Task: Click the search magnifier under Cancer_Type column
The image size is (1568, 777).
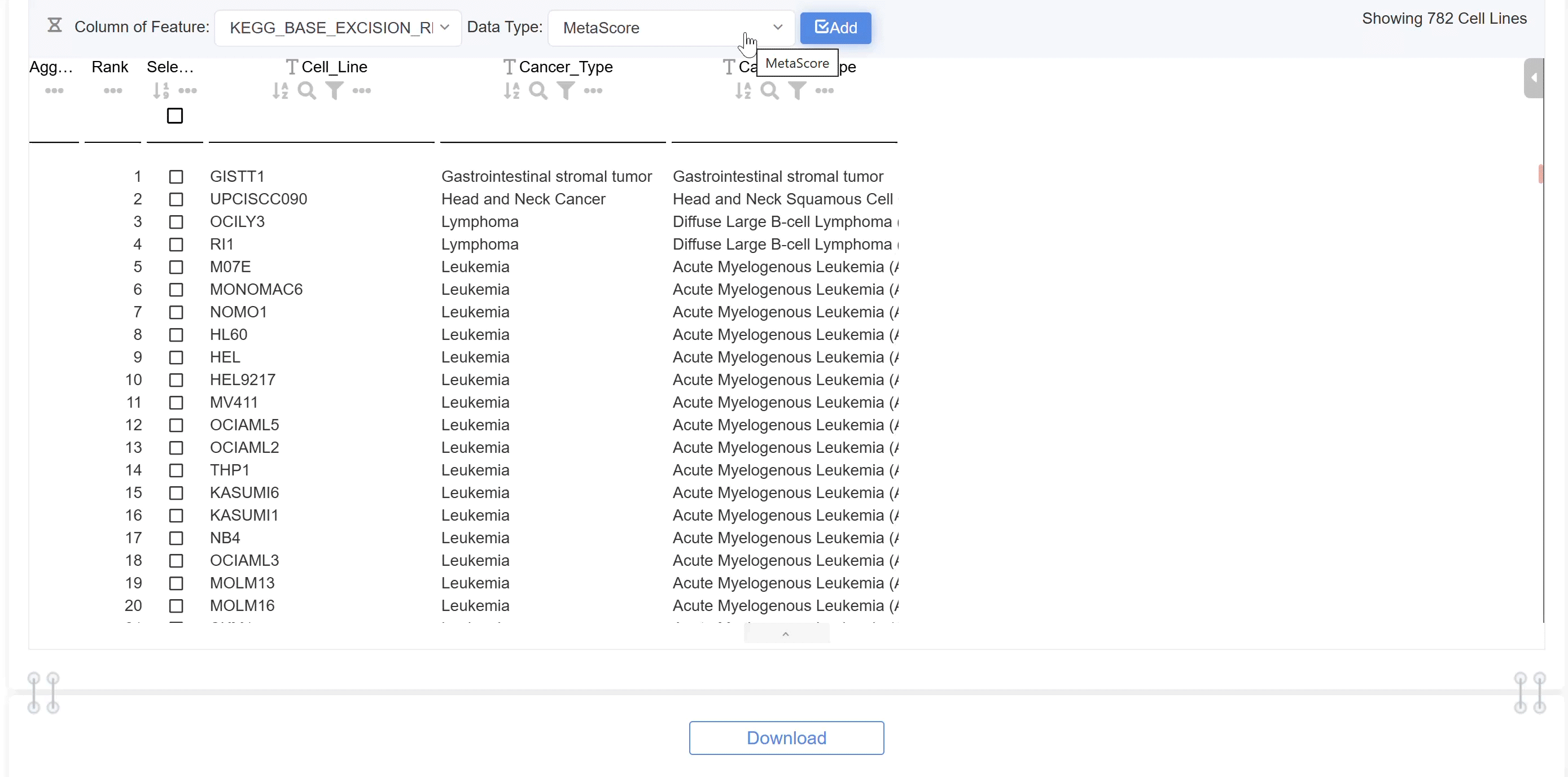Action: (538, 91)
